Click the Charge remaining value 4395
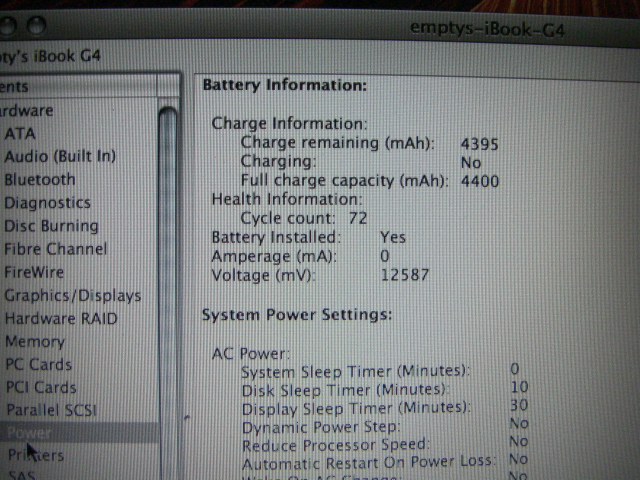Screen dimensions: 640x480 480,144
